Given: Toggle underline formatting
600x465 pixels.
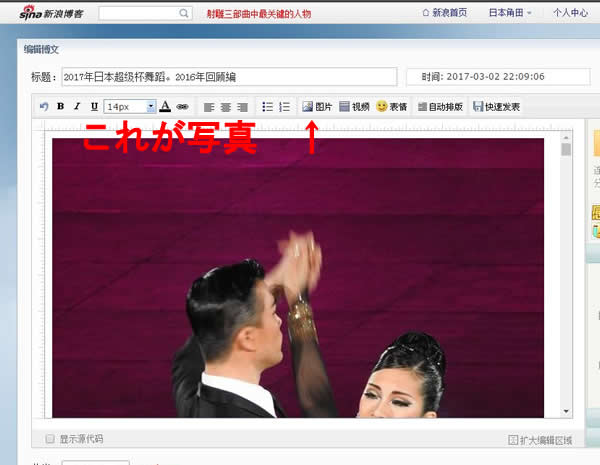Looking at the screenshot, I should tap(94, 106).
